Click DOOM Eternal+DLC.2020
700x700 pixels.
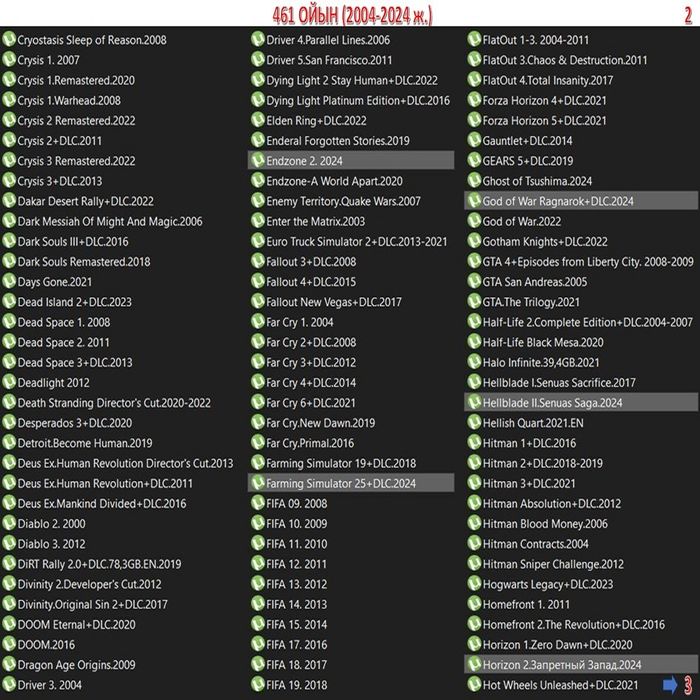[x=76, y=625]
